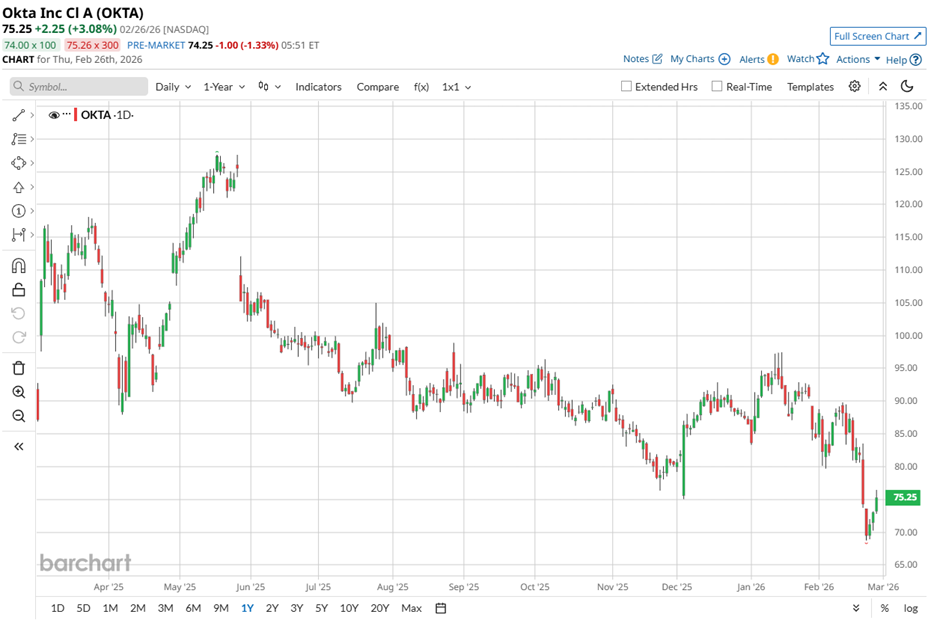The height and width of the screenshot is (629, 937).
Task: Hide the OKTA series with the eye icon
Action: [x=53, y=114]
